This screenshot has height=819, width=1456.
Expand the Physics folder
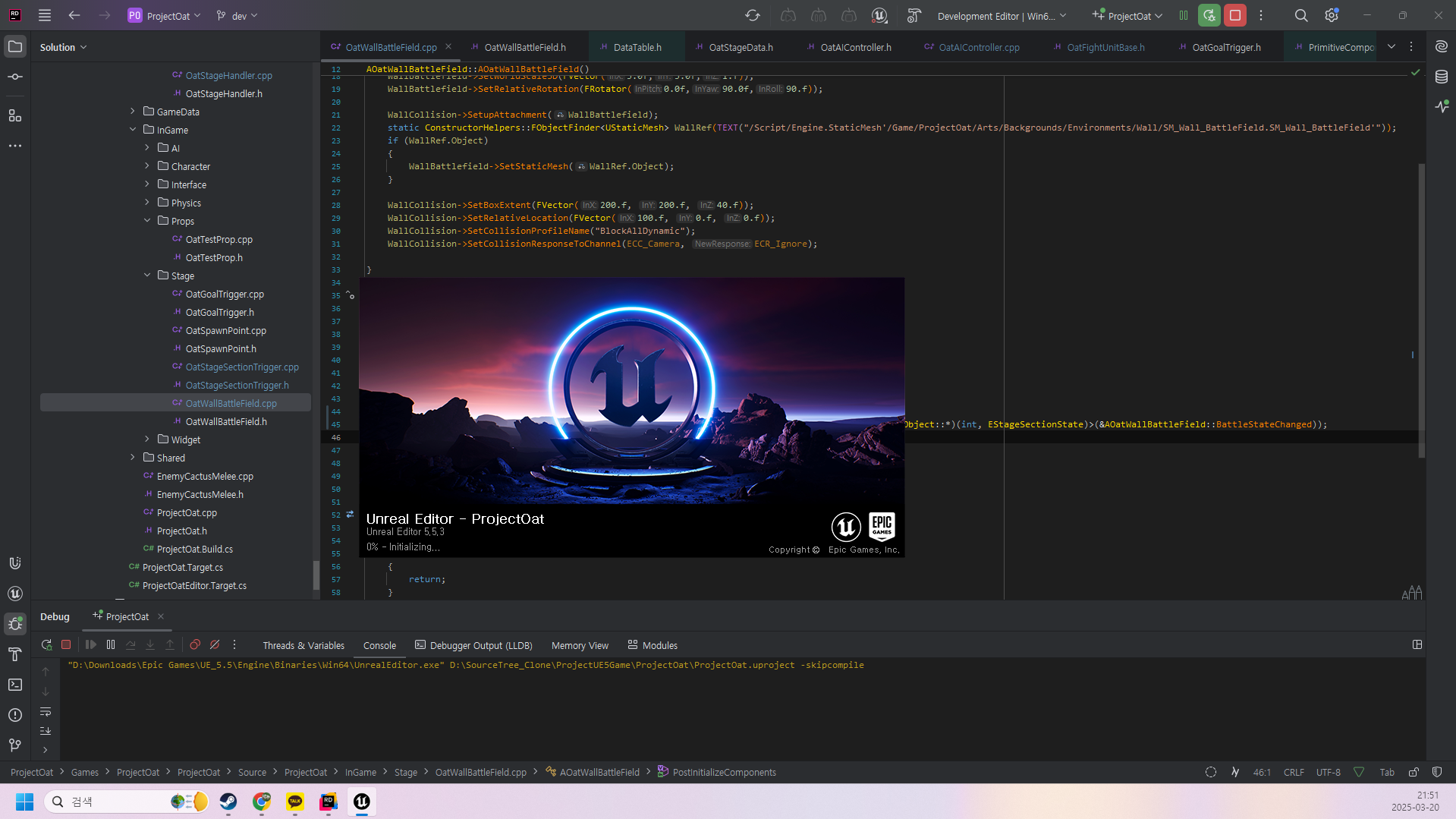(x=147, y=203)
